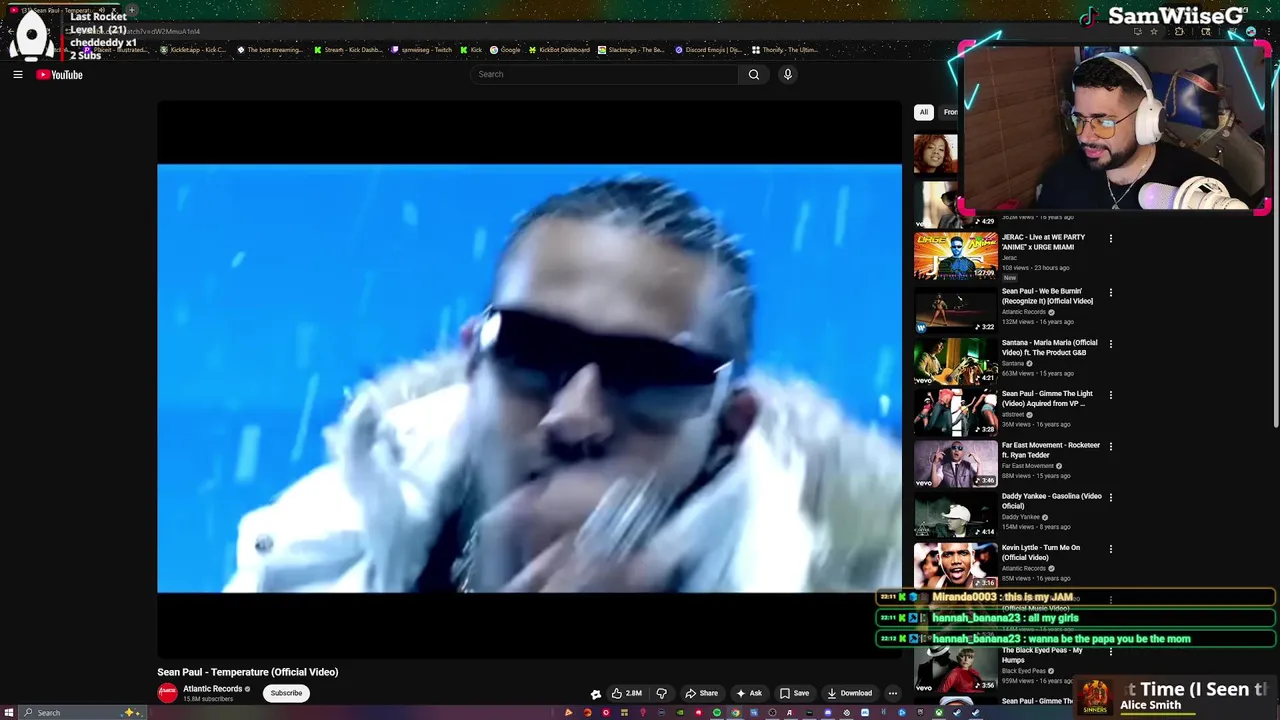Open KickBot Dashboard bookmark
Viewport: 1280px width, 720px height.
point(559,50)
